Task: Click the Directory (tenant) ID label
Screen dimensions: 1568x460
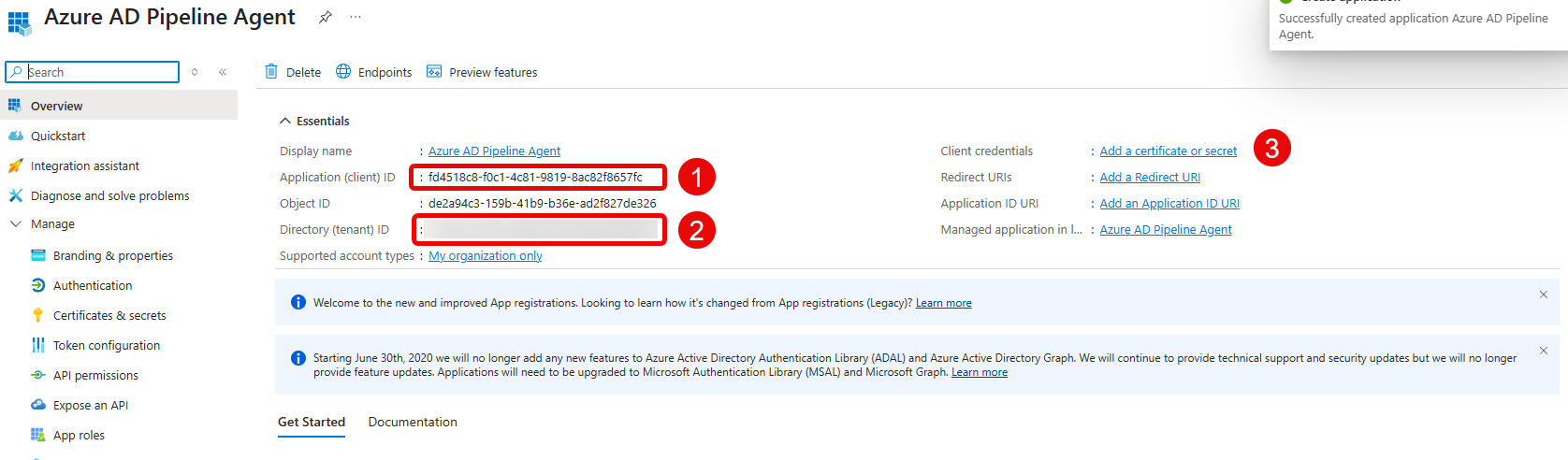Action: 334,229
